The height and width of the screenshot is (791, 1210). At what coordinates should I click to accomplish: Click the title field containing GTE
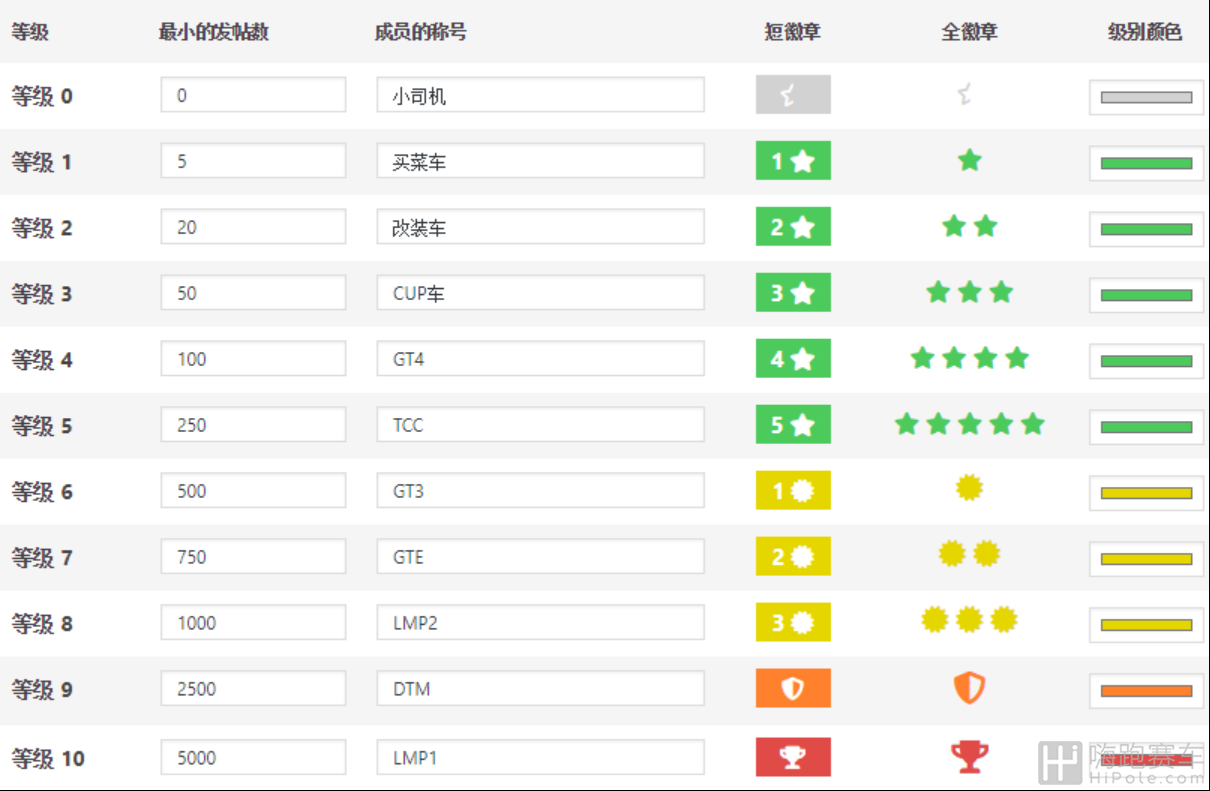point(540,557)
